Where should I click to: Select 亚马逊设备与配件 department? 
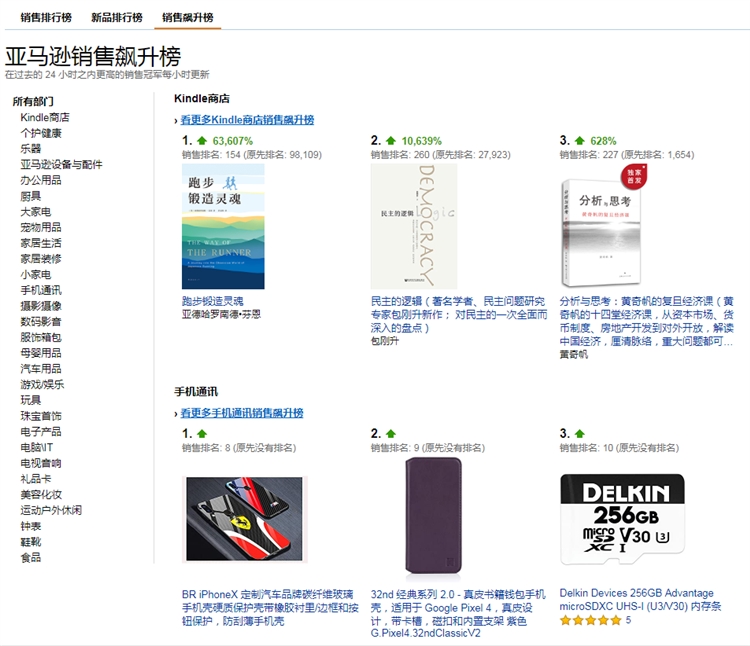(x=61, y=164)
